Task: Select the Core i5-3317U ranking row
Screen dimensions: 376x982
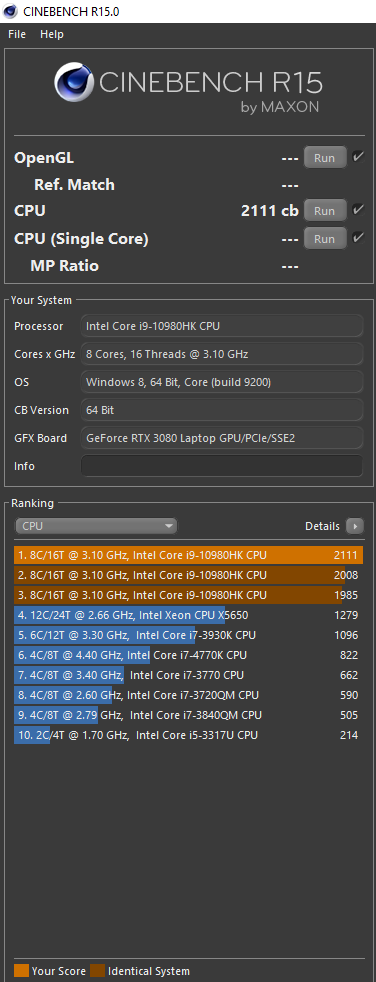Action: (x=188, y=735)
